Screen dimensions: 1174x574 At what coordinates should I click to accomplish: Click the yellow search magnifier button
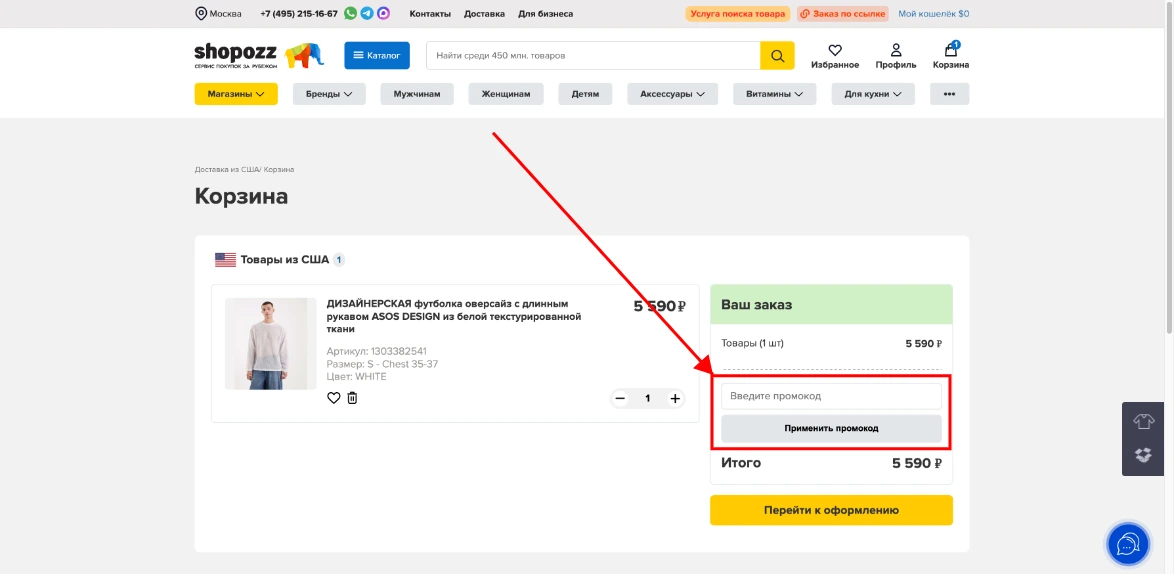tap(777, 55)
